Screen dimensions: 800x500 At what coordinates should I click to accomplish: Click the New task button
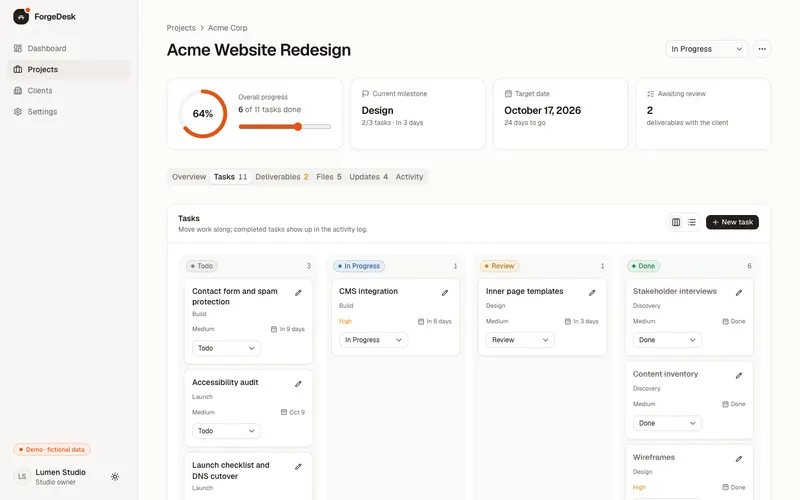[732, 222]
